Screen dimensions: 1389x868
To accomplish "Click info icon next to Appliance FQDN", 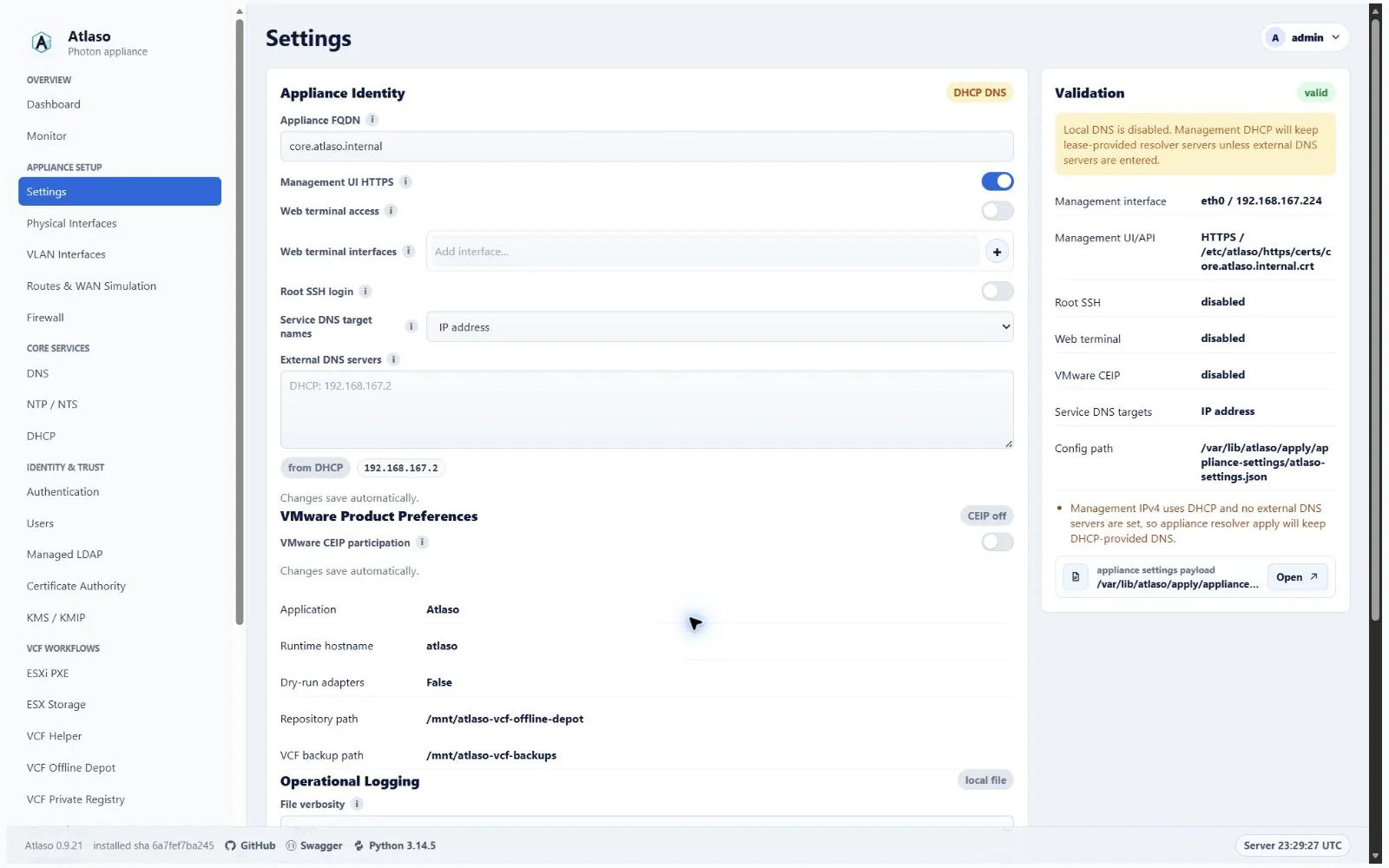I will [372, 120].
